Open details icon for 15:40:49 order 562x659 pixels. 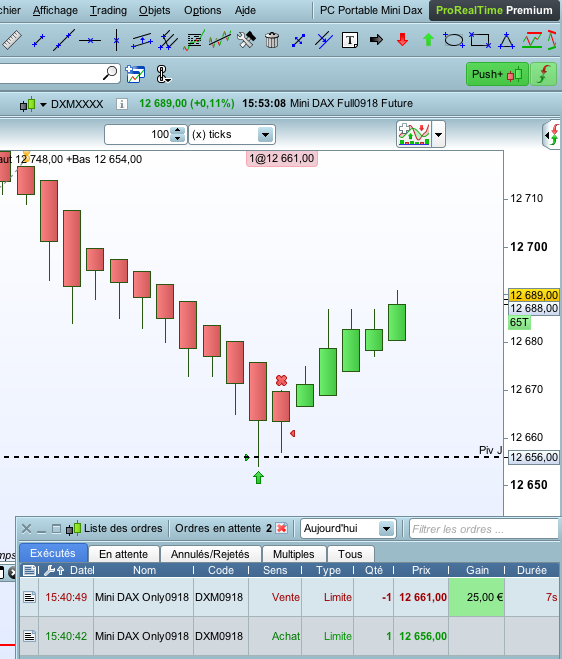click(29, 597)
